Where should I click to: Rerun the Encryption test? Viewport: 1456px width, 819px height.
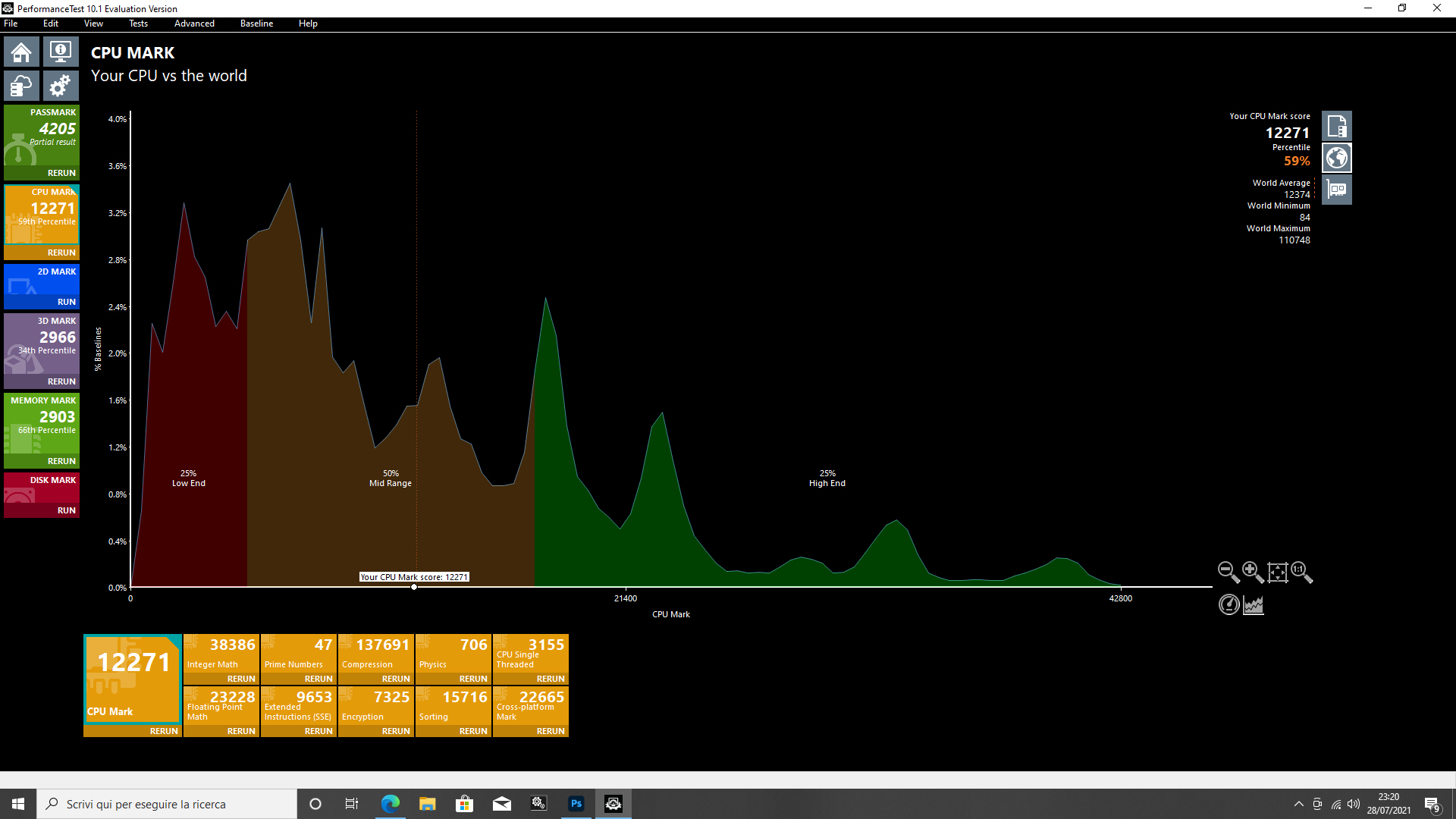pyautogui.click(x=396, y=731)
